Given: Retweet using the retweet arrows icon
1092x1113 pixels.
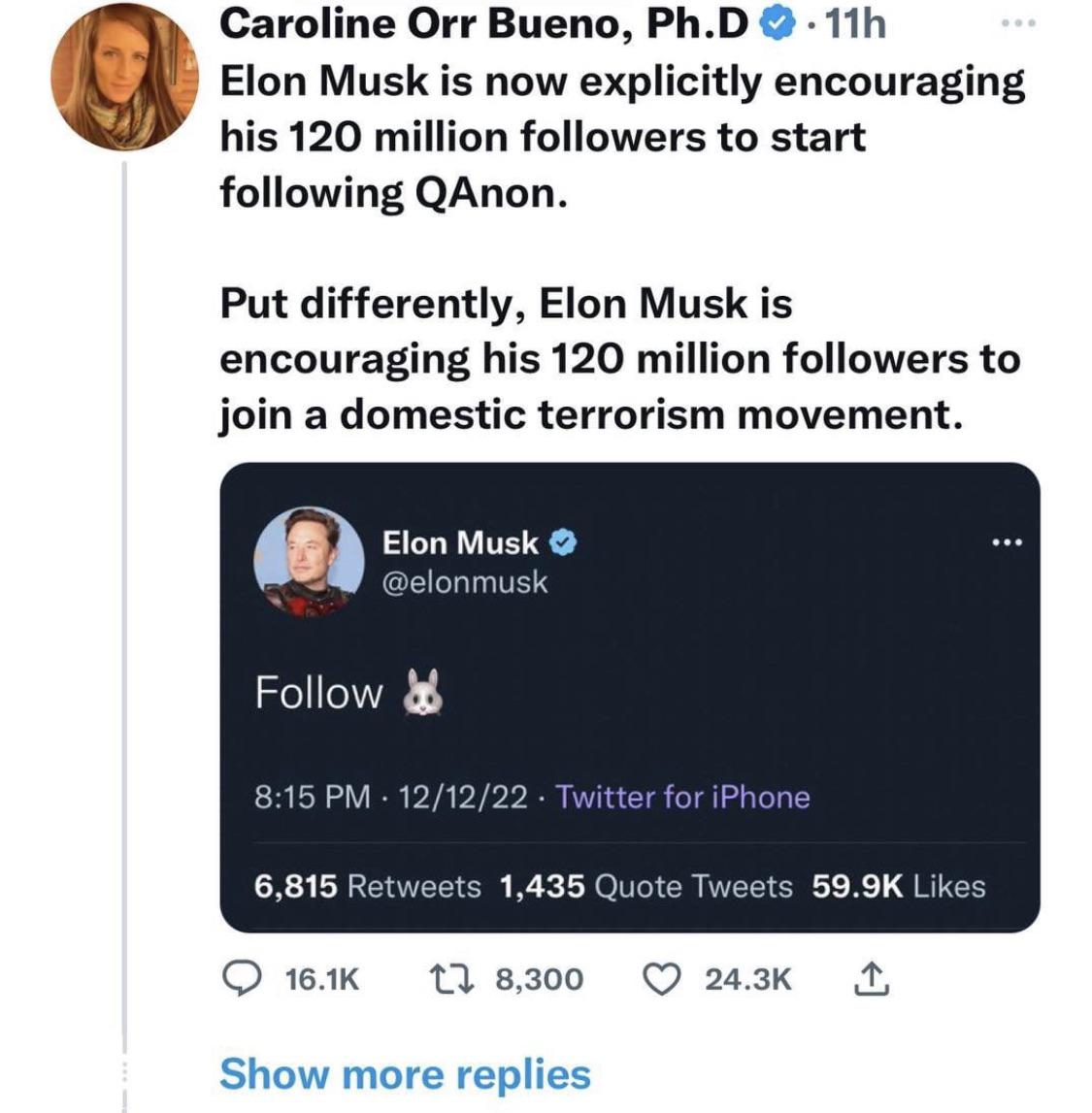Looking at the screenshot, I should pos(453,979).
